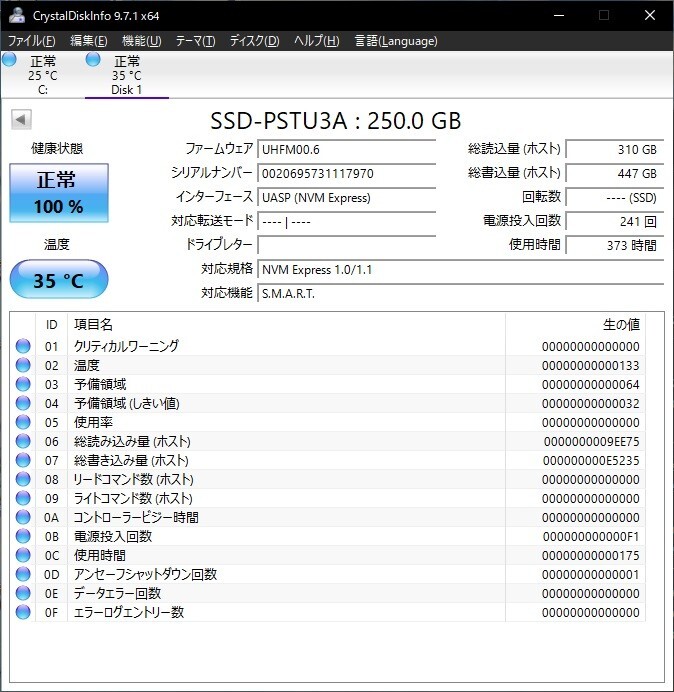The height and width of the screenshot is (692, 674).
Task: Click the 35 °C temperature button
Action: click(x=59, y=280)
